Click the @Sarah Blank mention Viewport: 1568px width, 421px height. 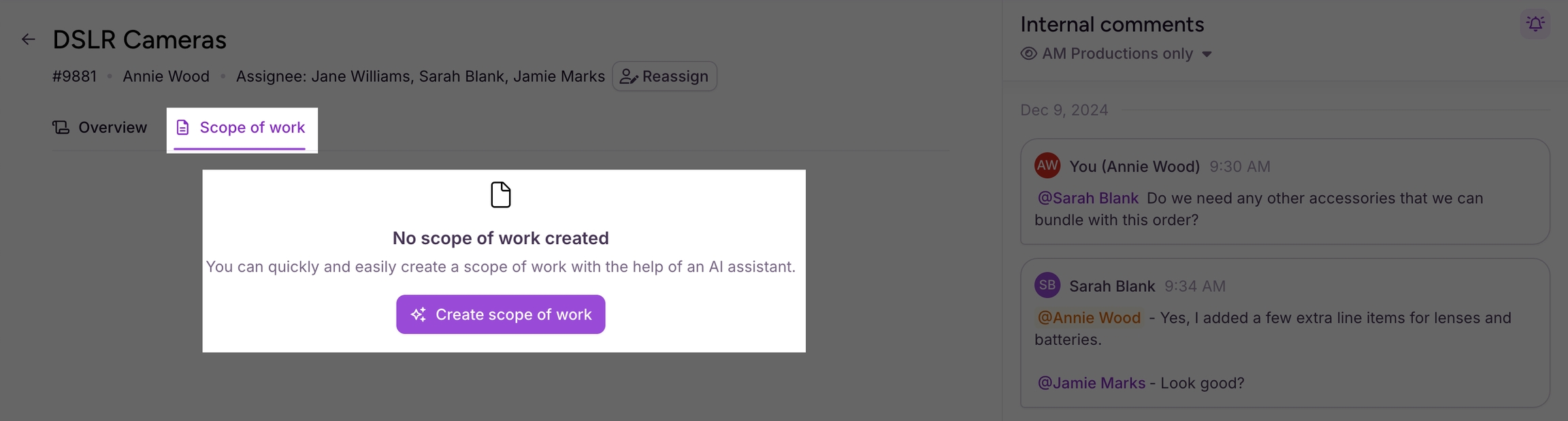1088,198
